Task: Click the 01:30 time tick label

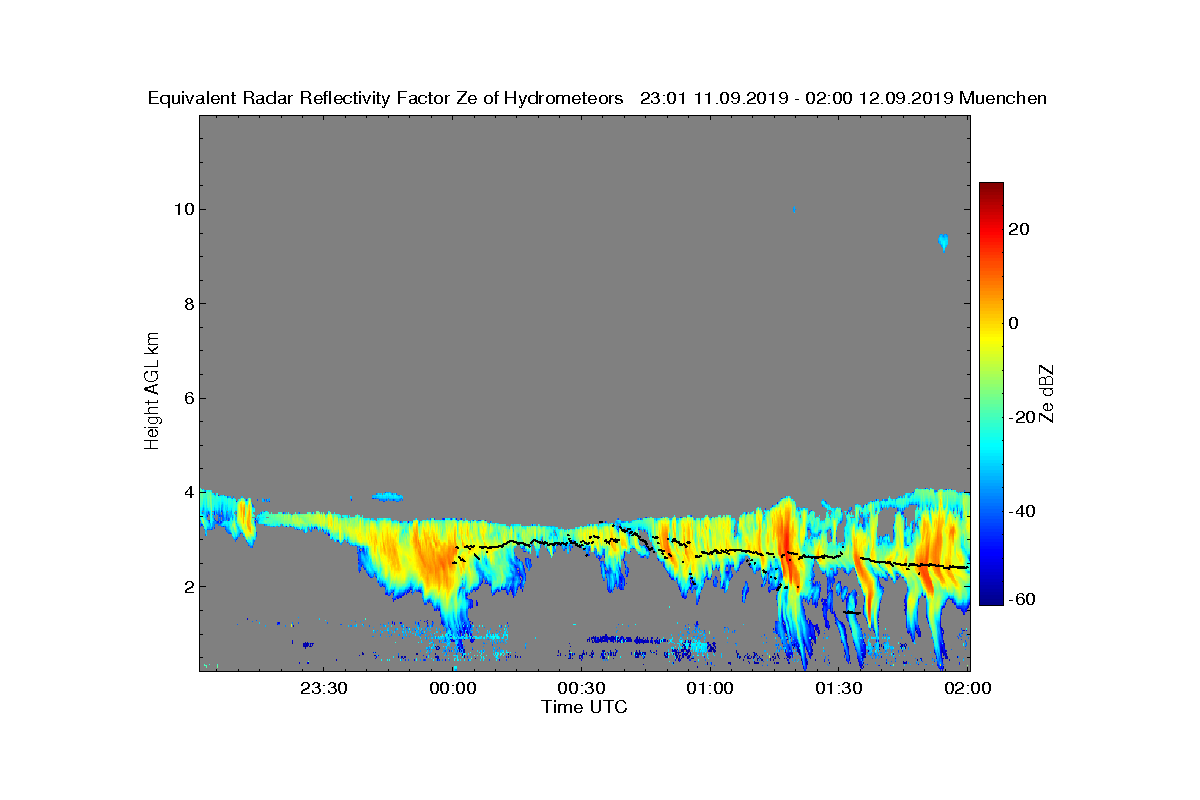Action: tap(839, 688)
